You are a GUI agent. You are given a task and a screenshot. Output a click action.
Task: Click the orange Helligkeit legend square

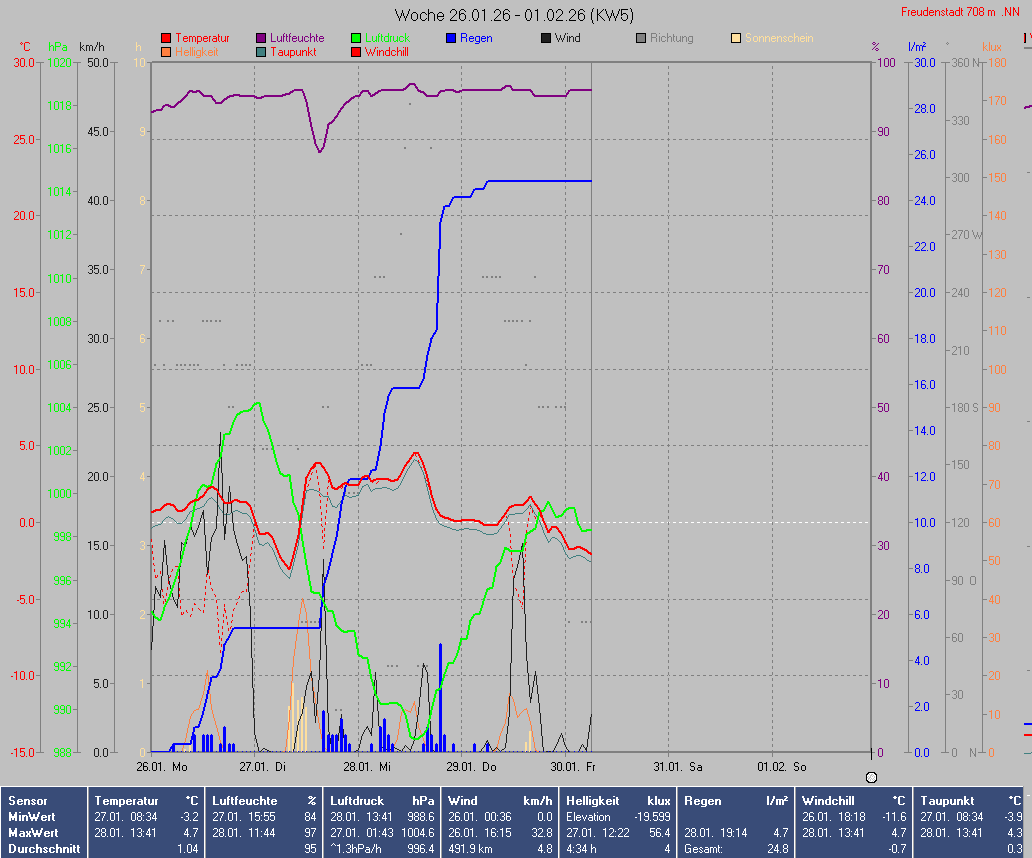(166, 52)
